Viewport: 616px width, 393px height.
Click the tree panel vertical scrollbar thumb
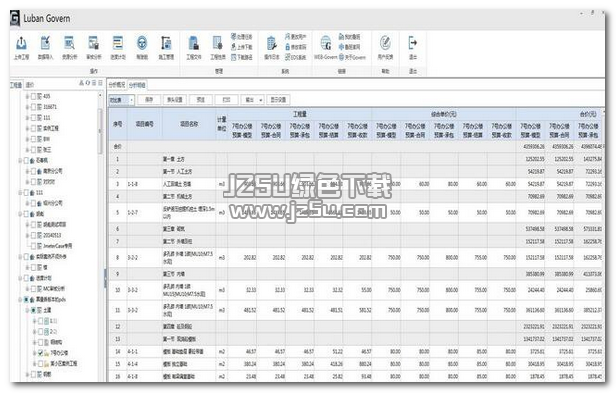[x=100, y=130]
